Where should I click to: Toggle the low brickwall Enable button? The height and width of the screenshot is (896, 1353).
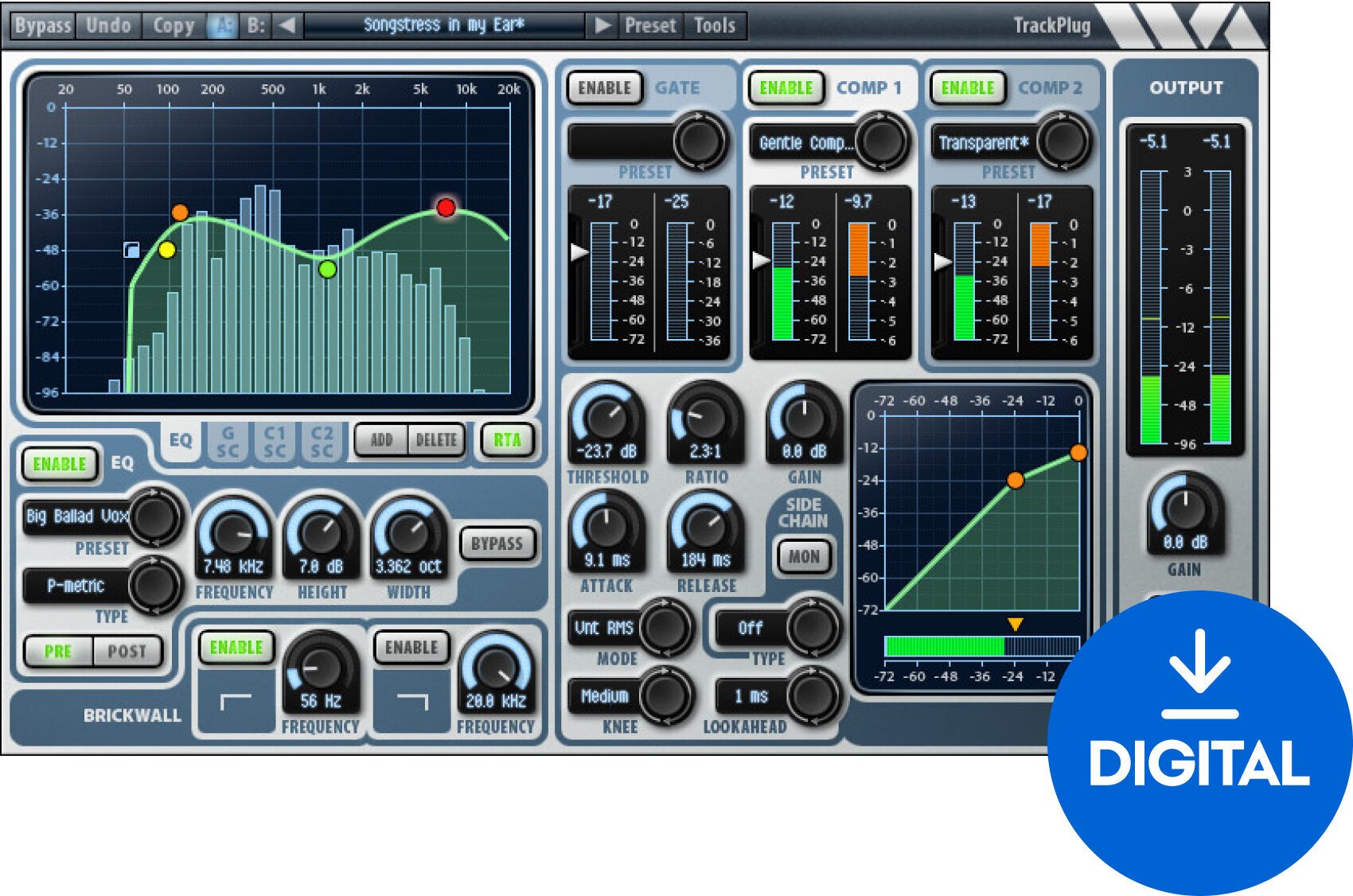tap(236, 648)
